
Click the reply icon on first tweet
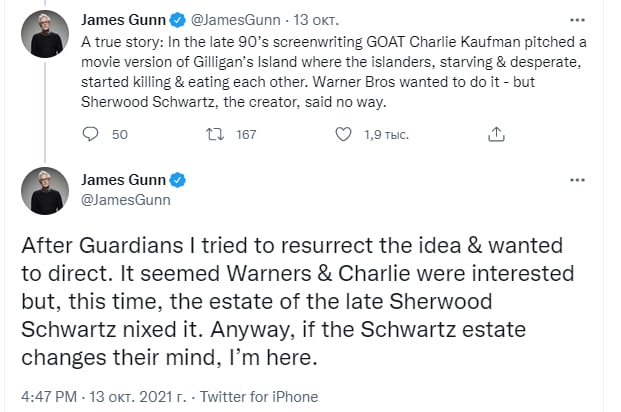[x=89, y=135]
